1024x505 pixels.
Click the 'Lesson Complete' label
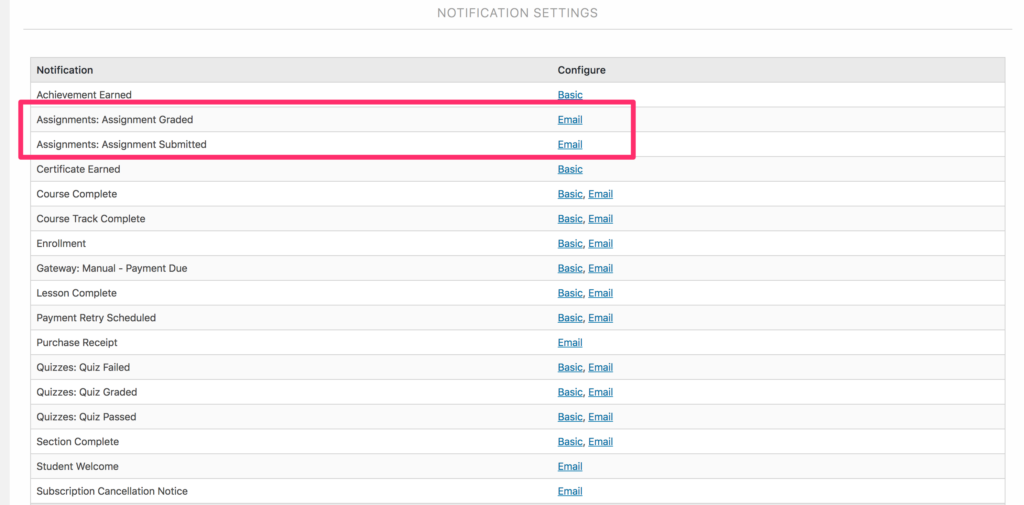click(76, 293)
